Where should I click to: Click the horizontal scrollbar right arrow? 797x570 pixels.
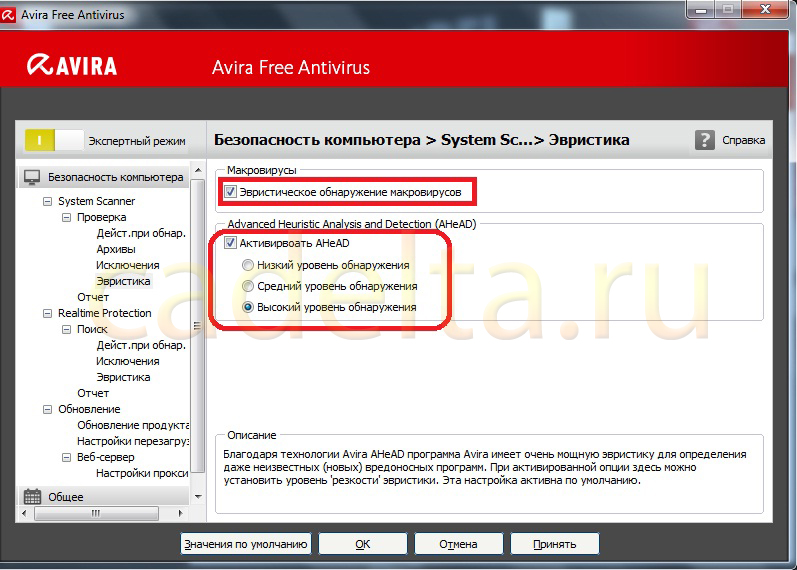point(180,514)
